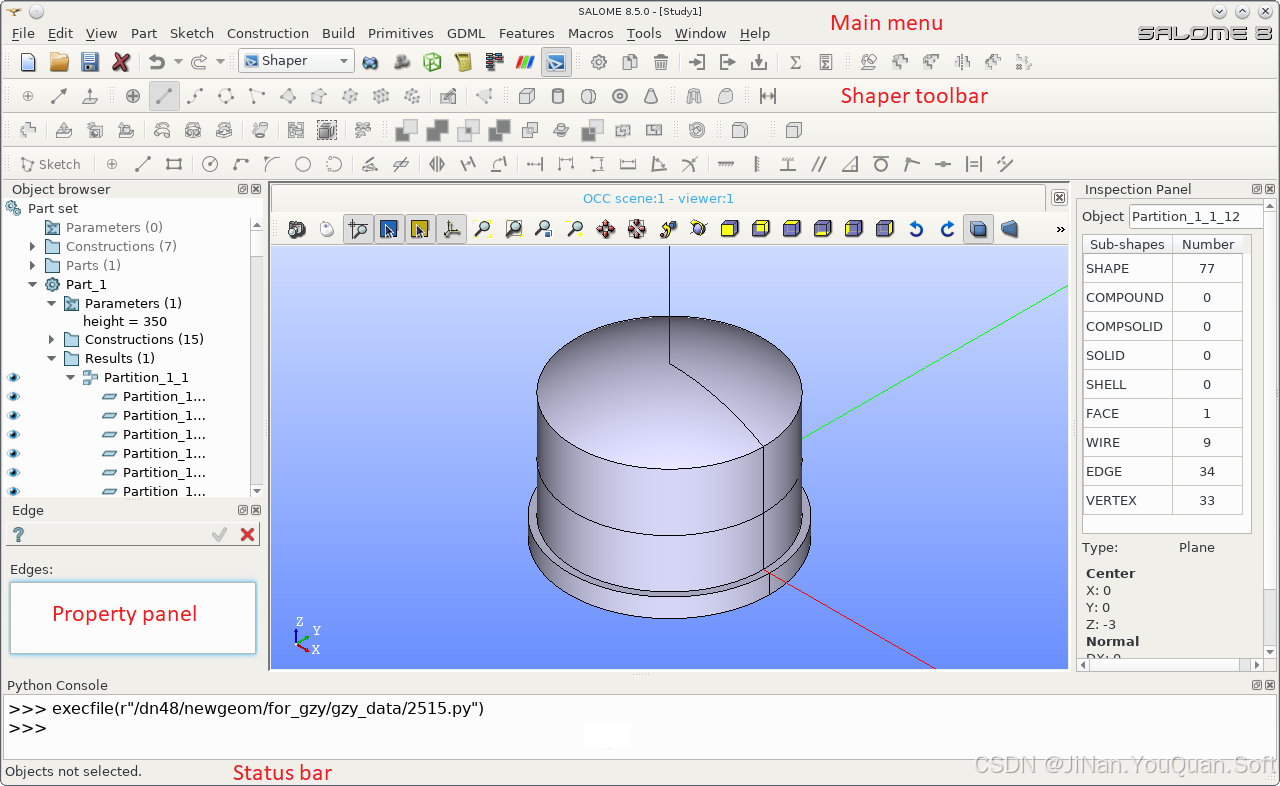1280x786 pixels.
Task: Select the sketch Rectangle tool
Action: [x=174, y=164]
